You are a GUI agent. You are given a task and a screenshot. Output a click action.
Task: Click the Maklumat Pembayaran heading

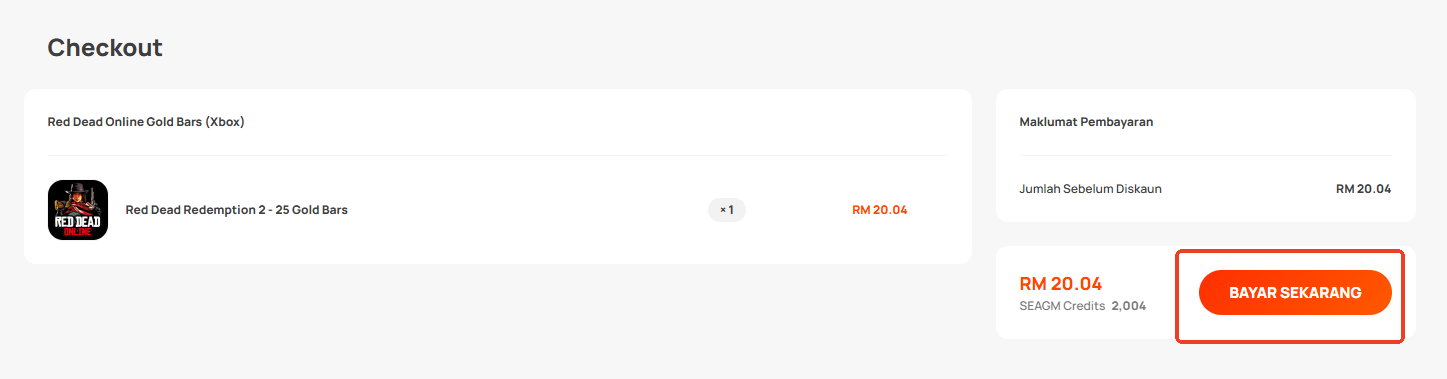[1086, 122]
